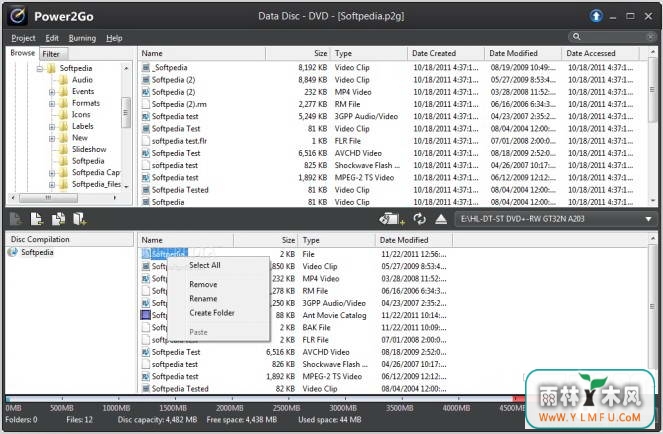Click the Softpedia Tested icon in compilation list
This screenshot has height=434, width=663.
[146, 388]
